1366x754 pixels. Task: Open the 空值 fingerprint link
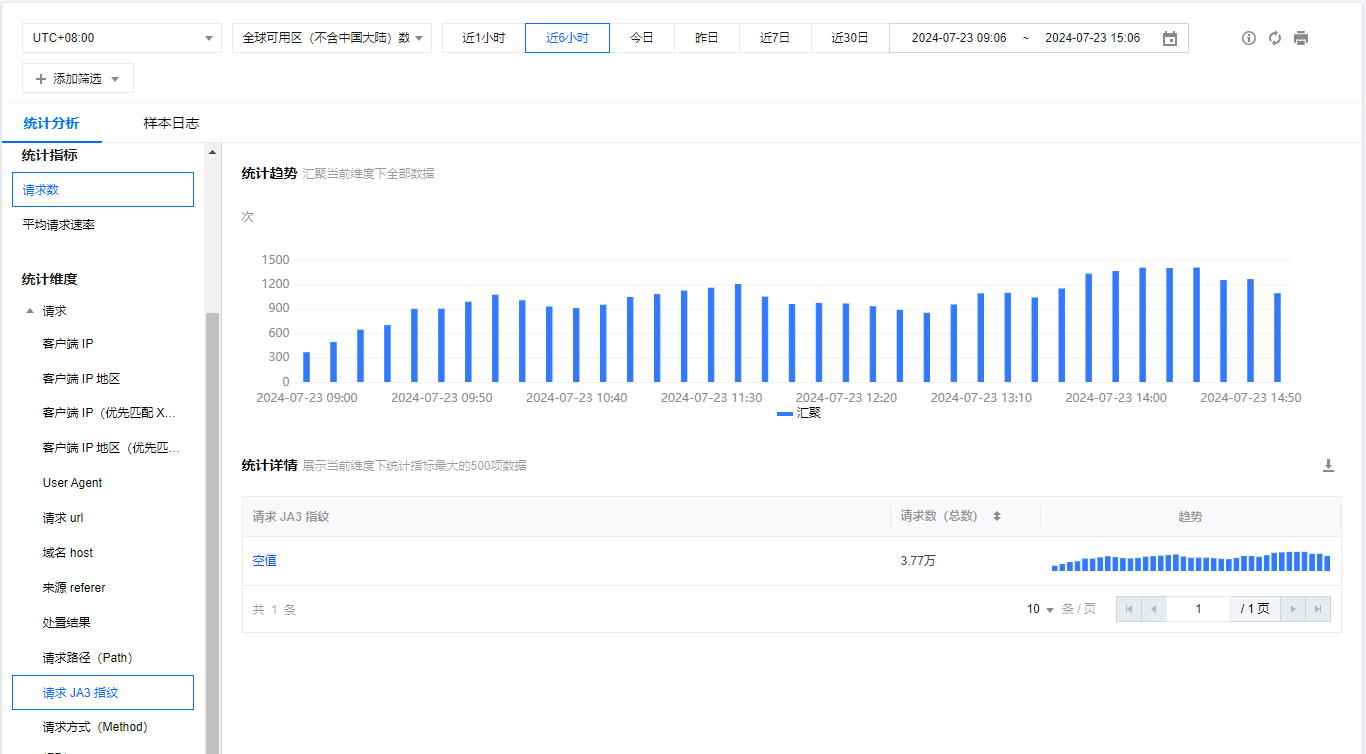[264, 561]
